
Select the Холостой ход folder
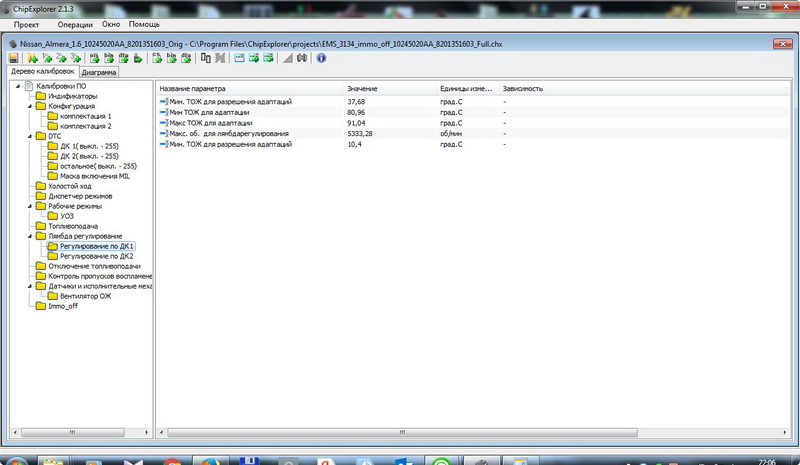(x=68, y=186)
